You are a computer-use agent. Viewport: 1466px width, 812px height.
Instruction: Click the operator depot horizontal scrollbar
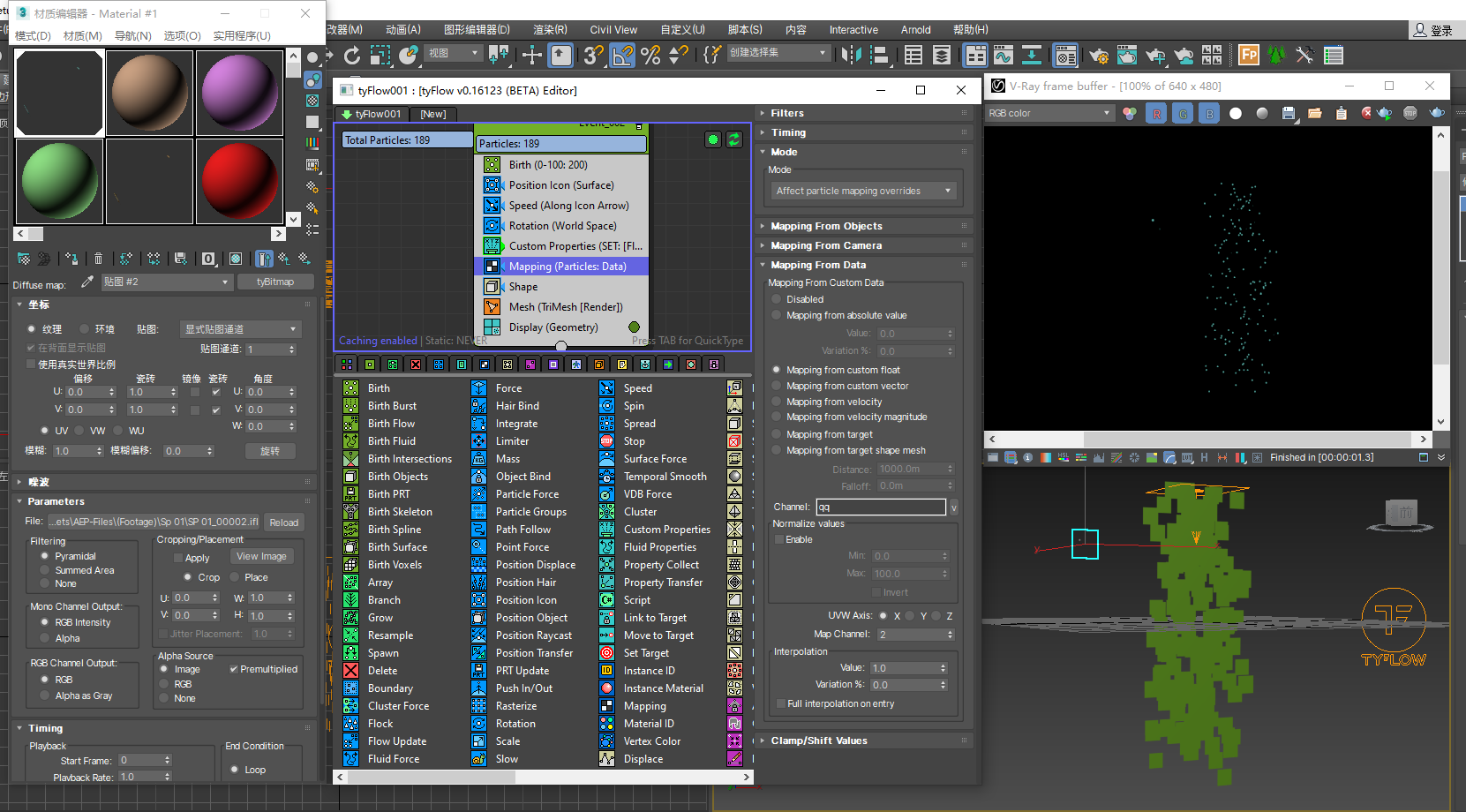coord(543,778)
